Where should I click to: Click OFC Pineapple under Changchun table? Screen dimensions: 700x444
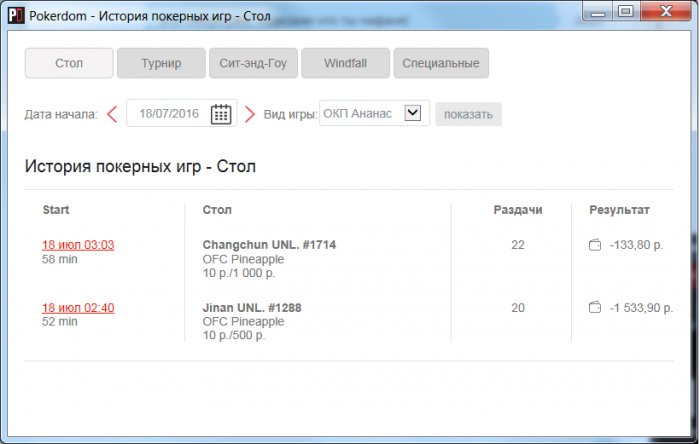point(243,259)
